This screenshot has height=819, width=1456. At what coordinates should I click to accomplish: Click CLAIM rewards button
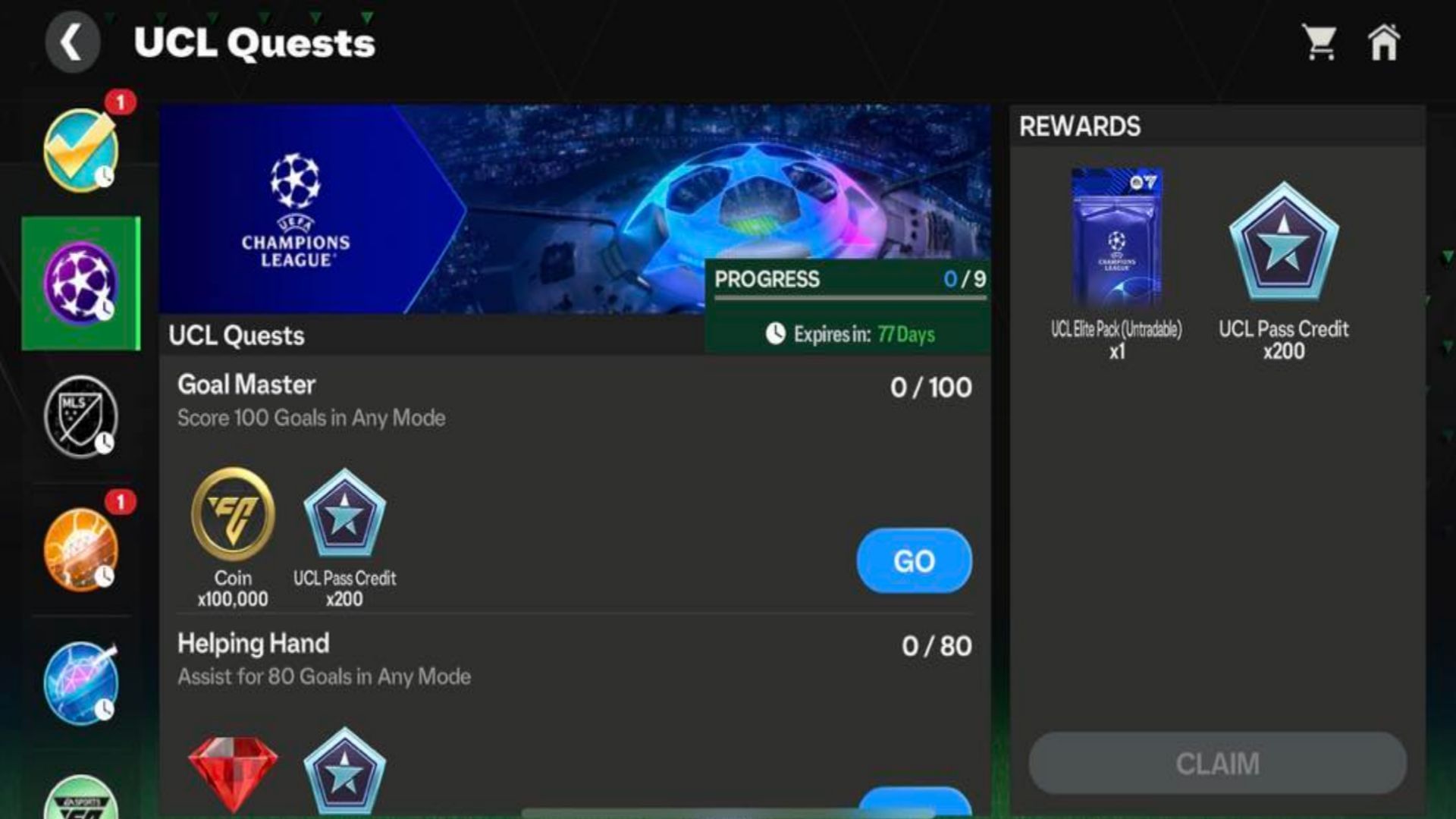click(1218, 764)
